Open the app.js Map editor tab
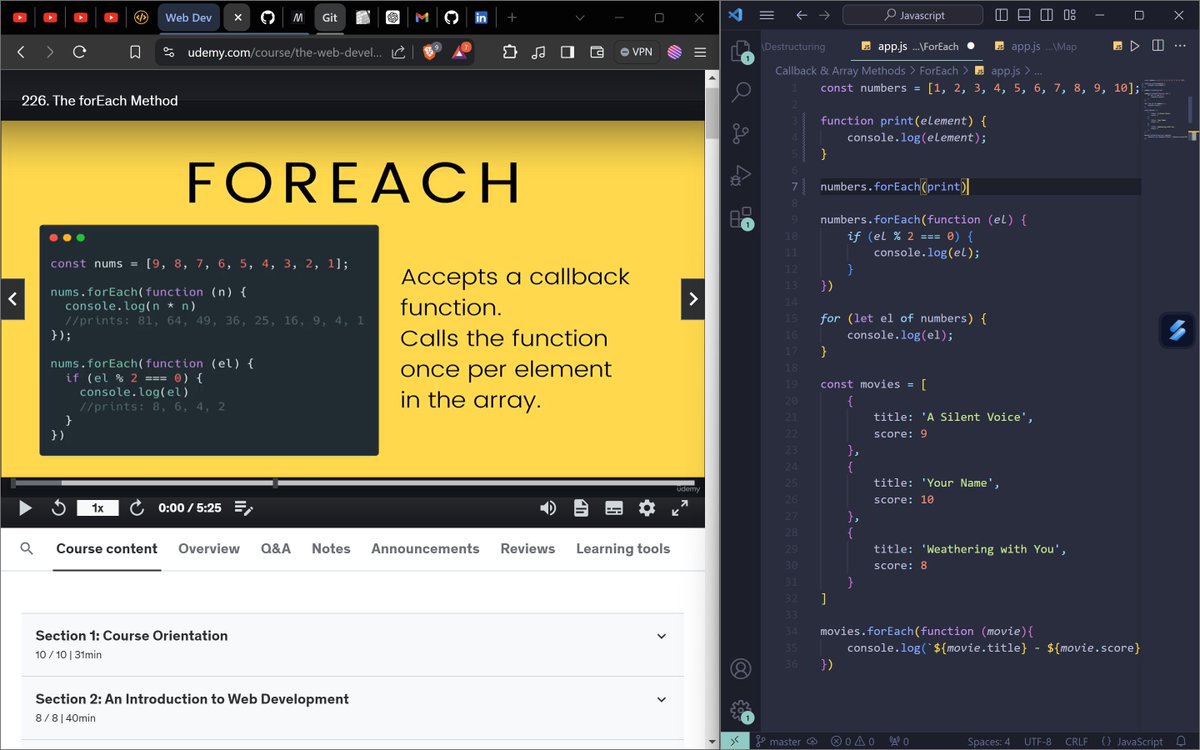 (1036, 46)
